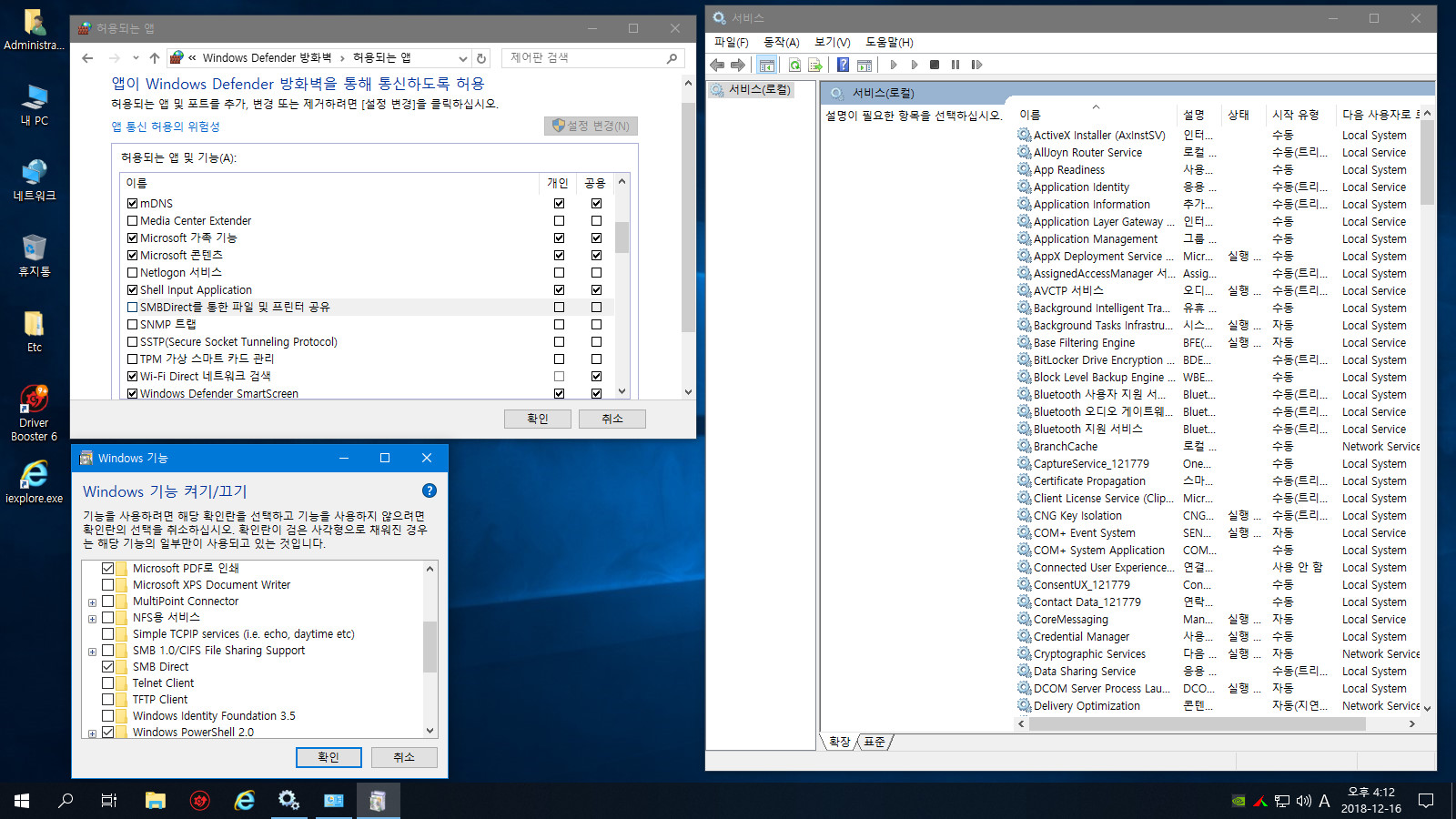Viewport: 1456px width, 819px height.
Task: Toggle 공용 checkbox for SNMP 트랩
Action: point(596,325)
